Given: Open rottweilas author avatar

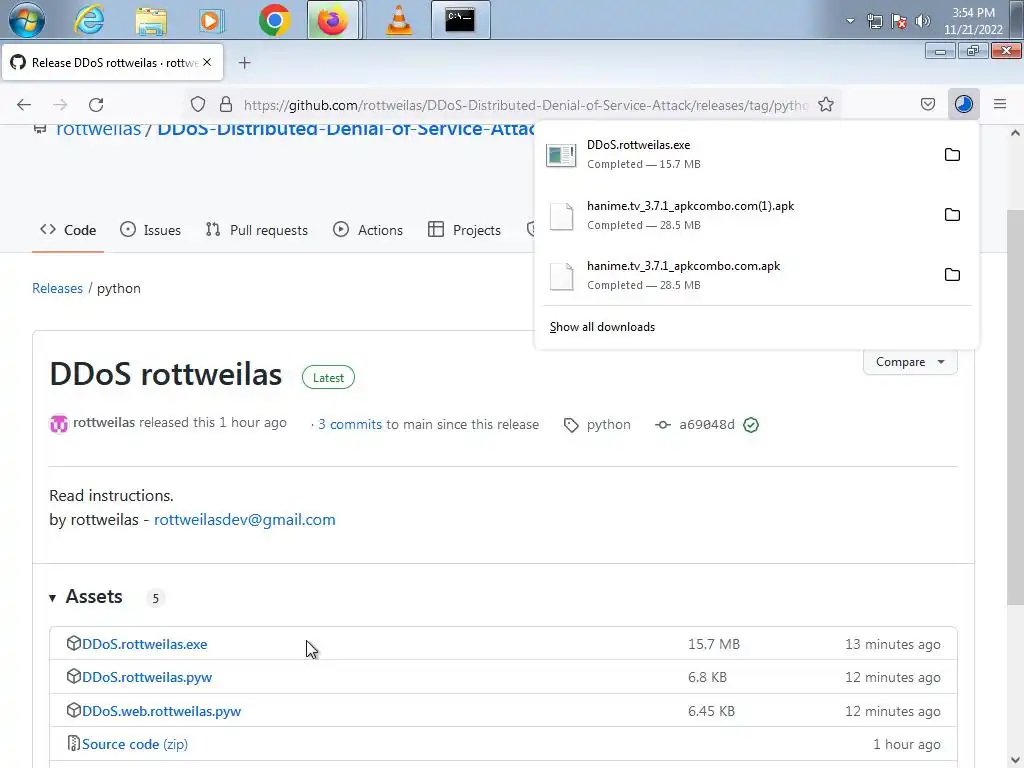Looking at the screenshot, I should coord(59,424).
